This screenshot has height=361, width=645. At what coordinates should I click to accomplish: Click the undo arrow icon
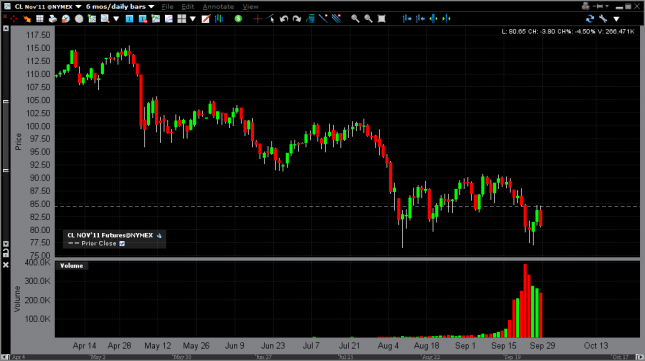click(283, 19)
